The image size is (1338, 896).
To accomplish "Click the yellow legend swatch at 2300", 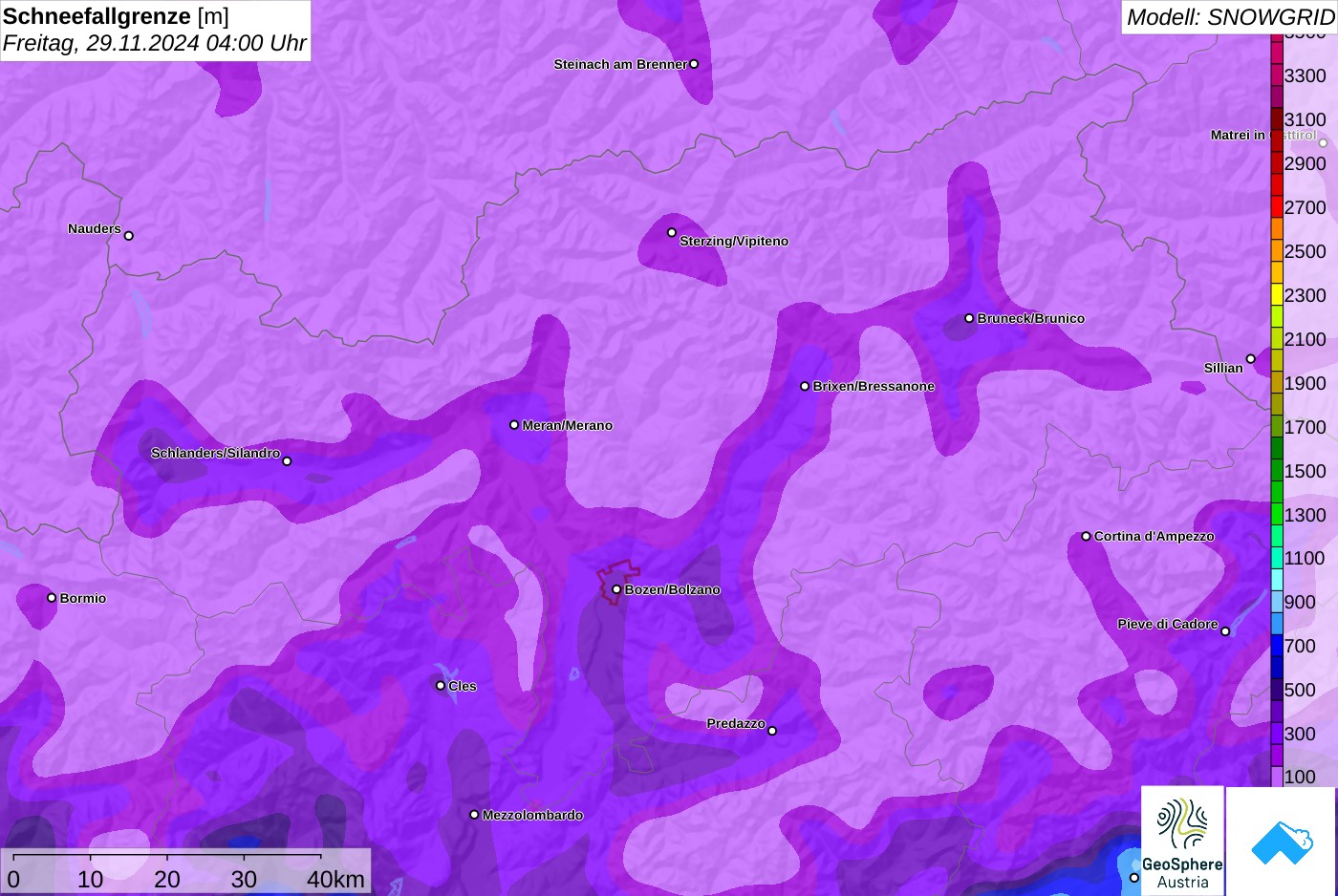I will click(1277, 294).
